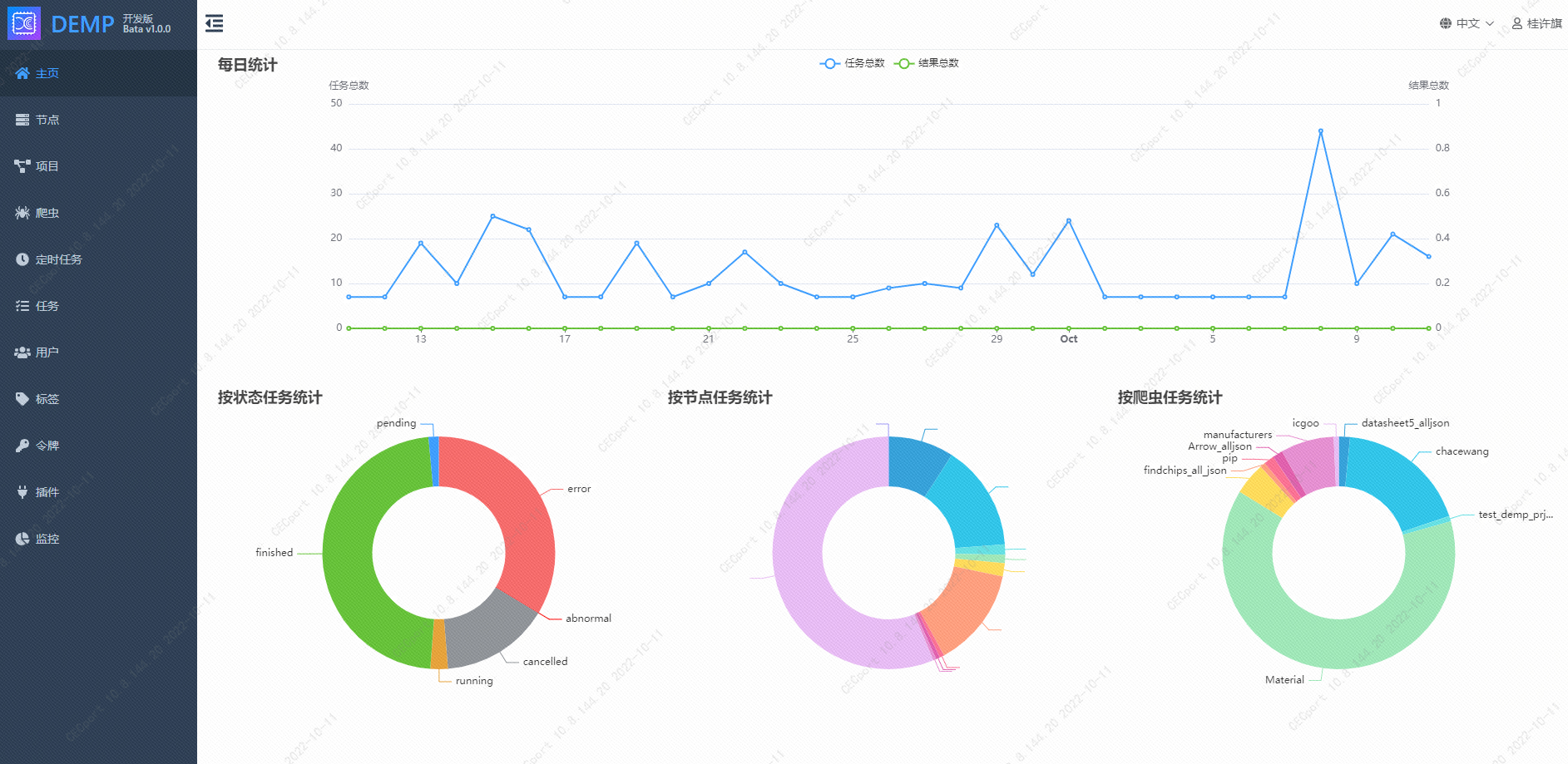Screen dimensions: 1568x764
Task: Collapse sidebar with the menu fold icon
Action: tap(215, 23)
